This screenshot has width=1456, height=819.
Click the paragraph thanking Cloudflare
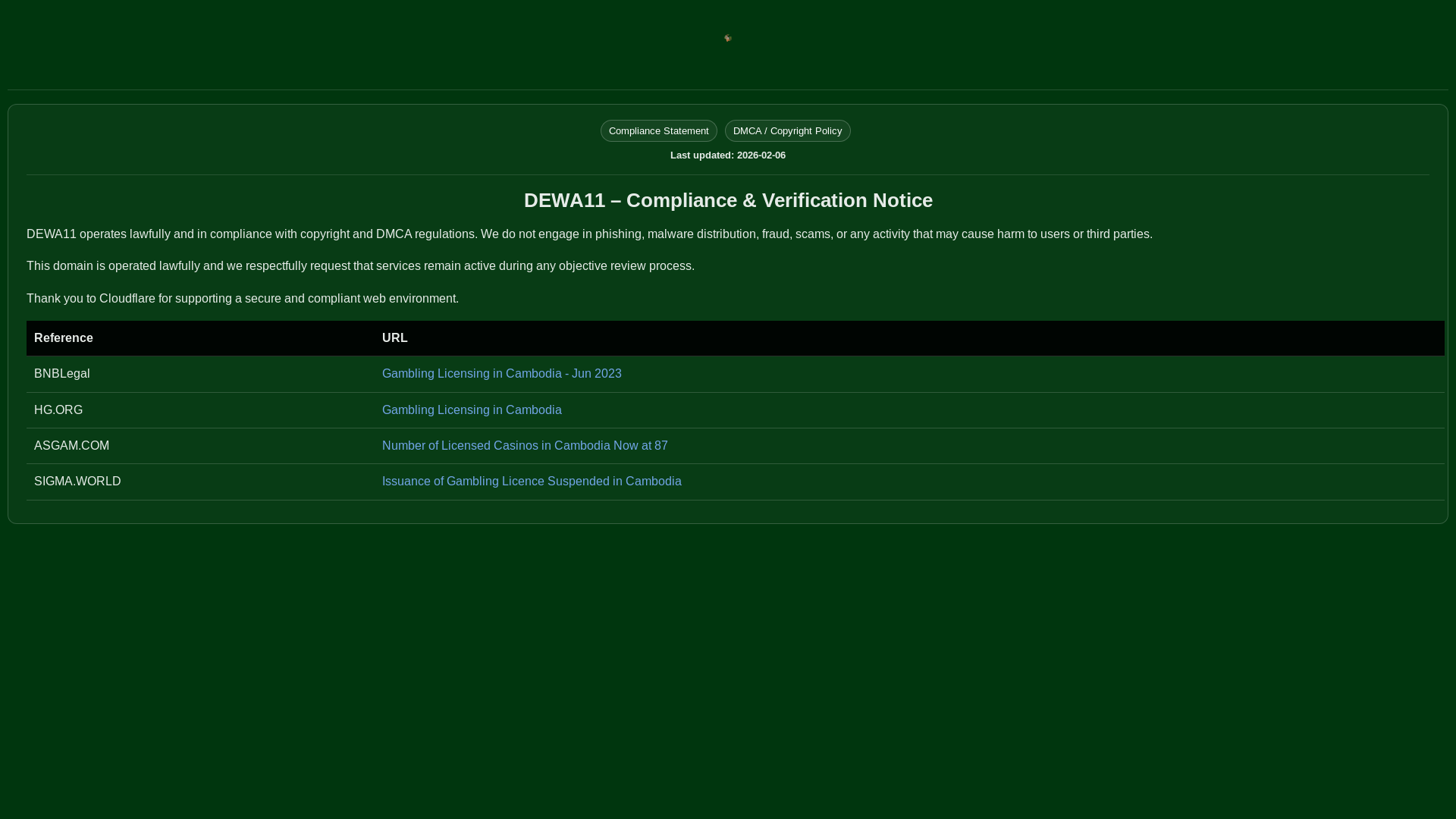pyautogui.click(x=243, y=299)
